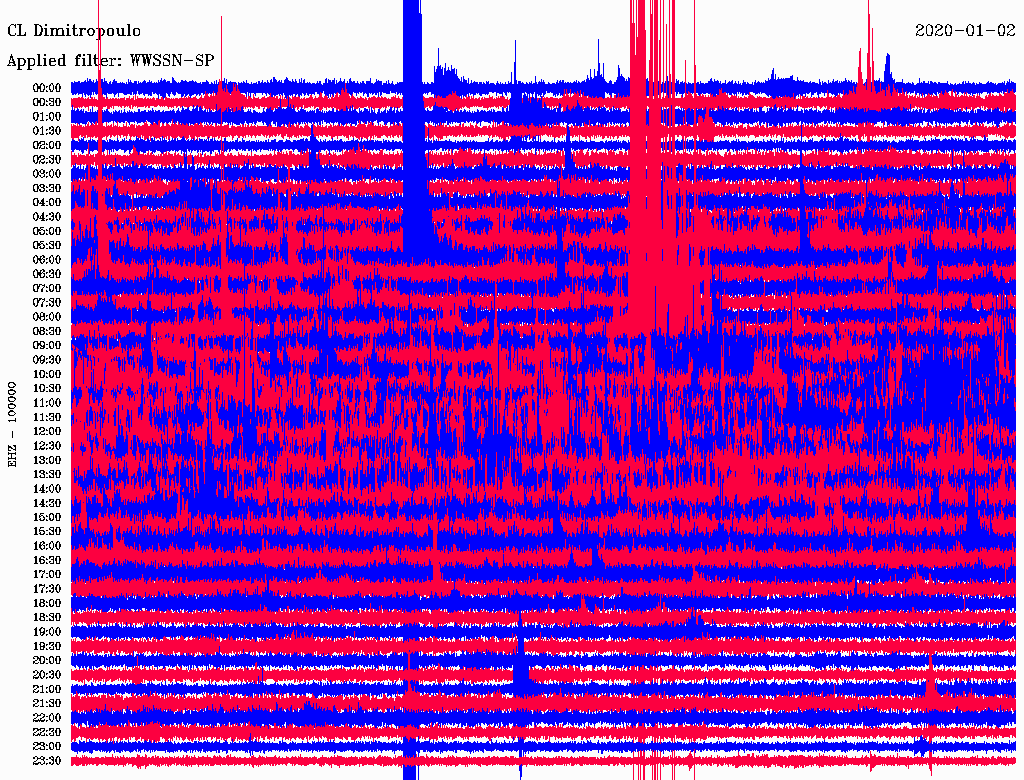Click the 00:30 time label
1024x780 pixels.
coord(47,102)
